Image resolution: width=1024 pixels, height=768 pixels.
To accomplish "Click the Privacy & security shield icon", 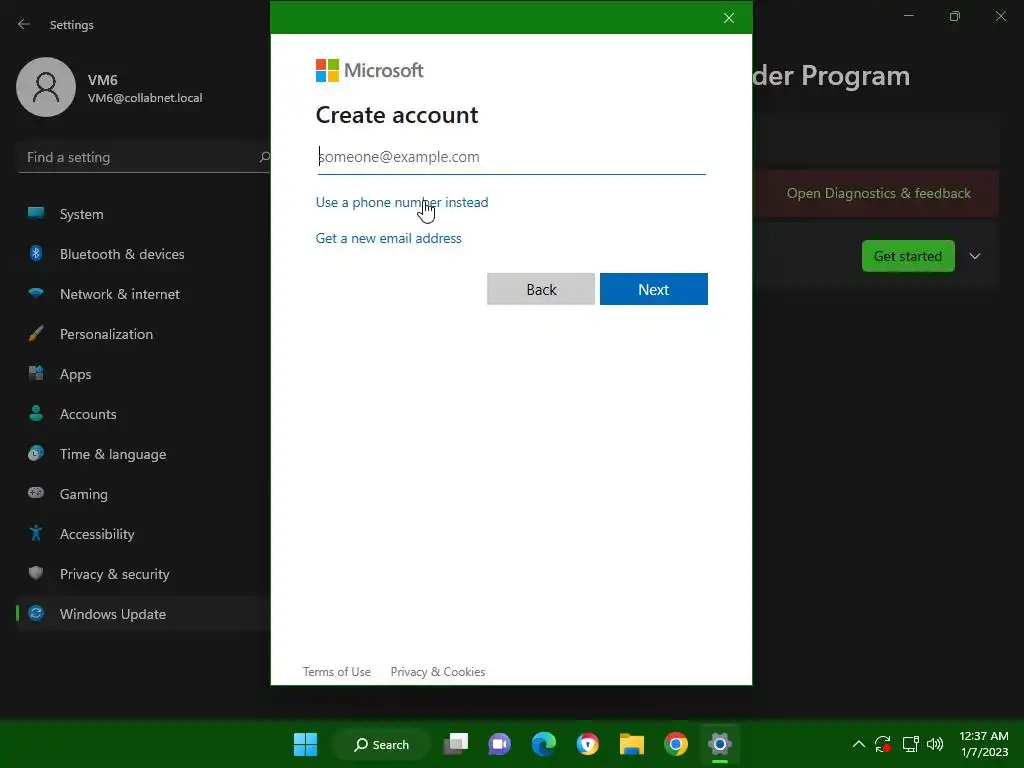I will coord(36,573).
